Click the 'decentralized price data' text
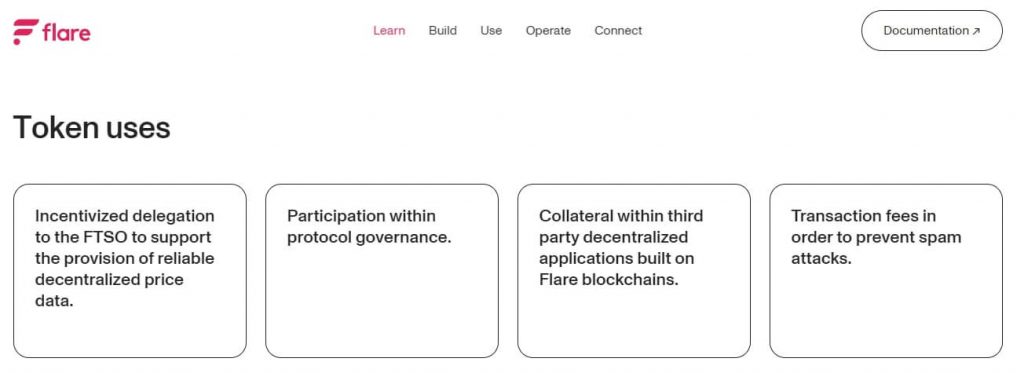 coord(109,290)
